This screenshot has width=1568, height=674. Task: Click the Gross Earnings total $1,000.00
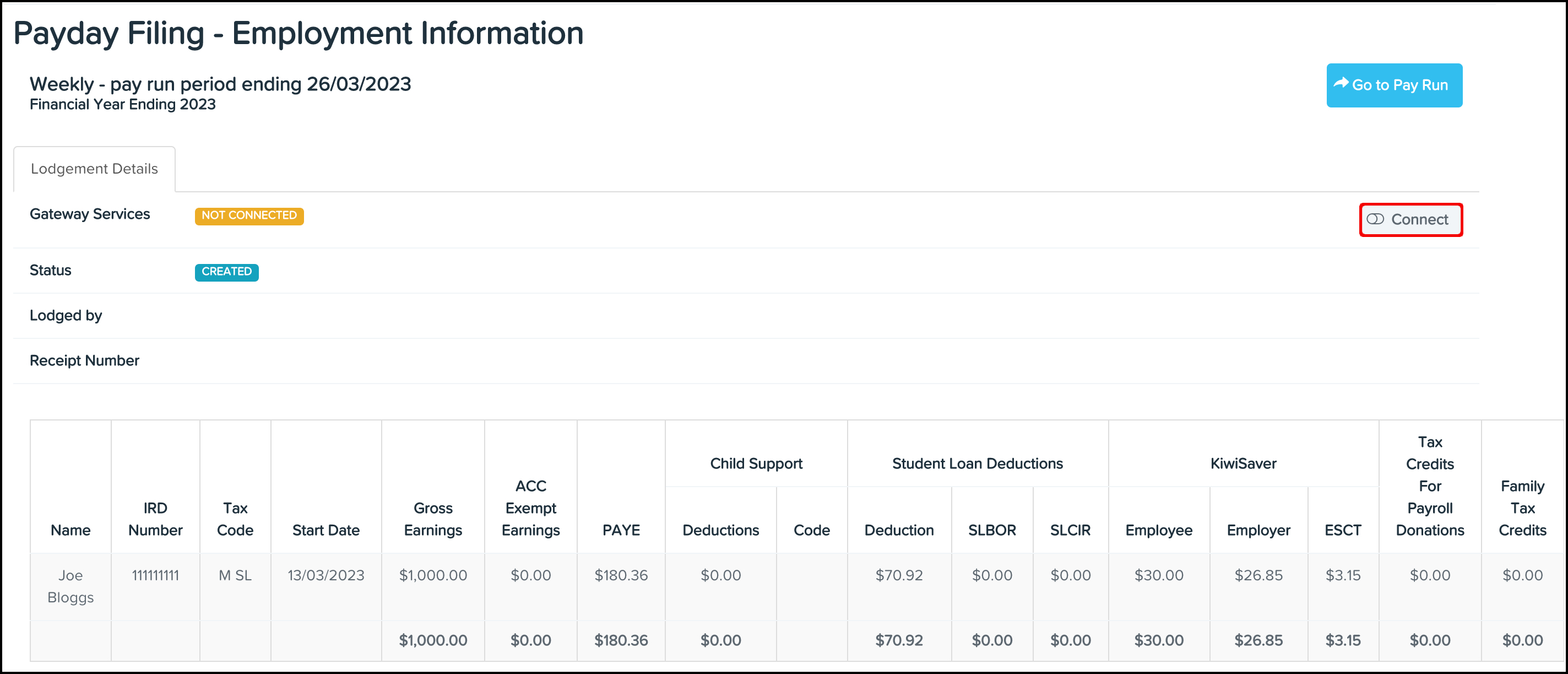[x=432, y=640]
